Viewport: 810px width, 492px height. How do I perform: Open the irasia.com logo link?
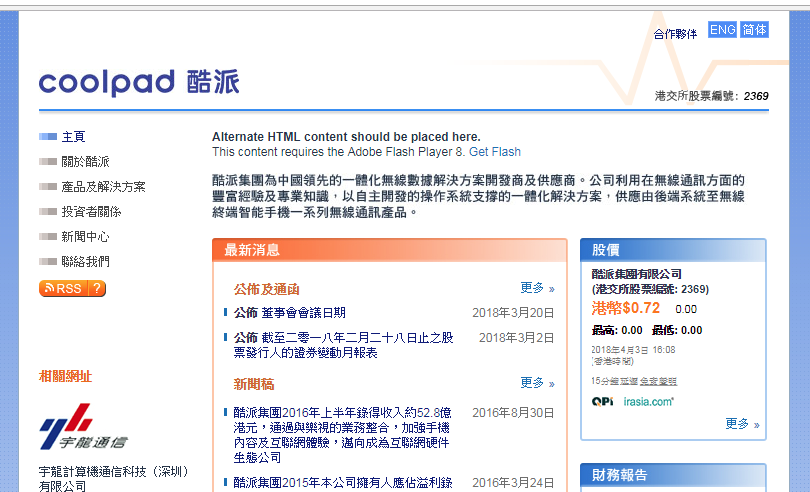650,402
